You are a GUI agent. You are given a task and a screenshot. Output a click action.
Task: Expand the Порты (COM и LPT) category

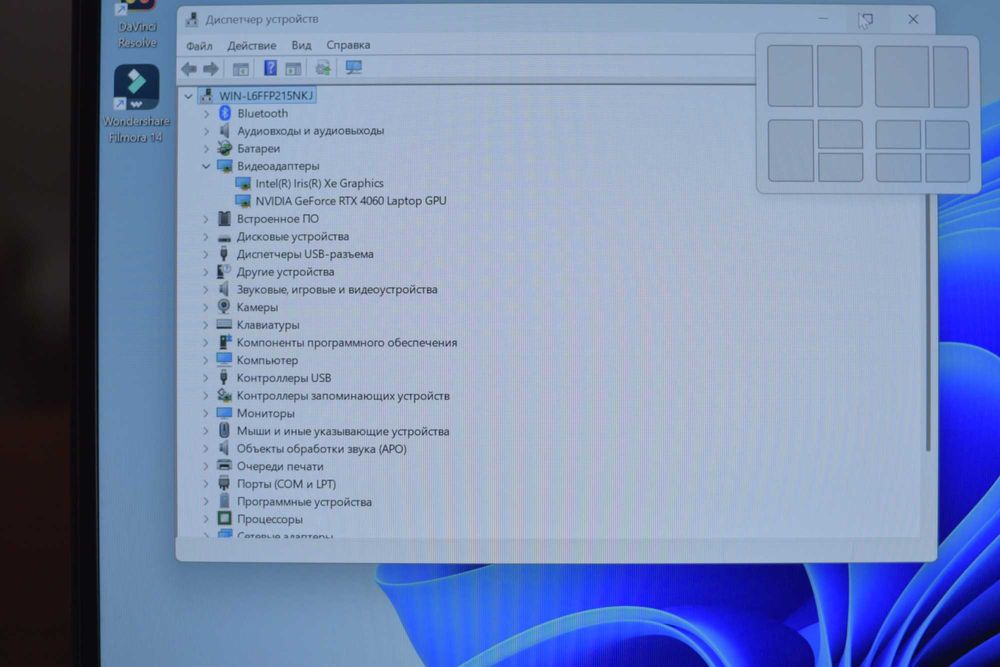[206, 484]
